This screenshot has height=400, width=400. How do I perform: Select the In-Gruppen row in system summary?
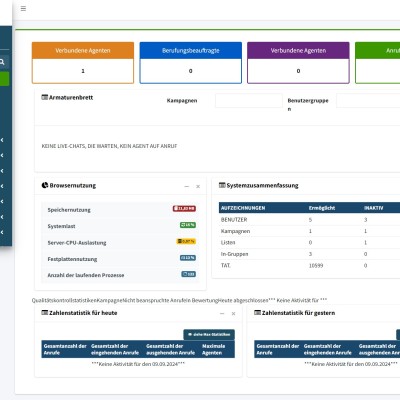coord(309,254)
